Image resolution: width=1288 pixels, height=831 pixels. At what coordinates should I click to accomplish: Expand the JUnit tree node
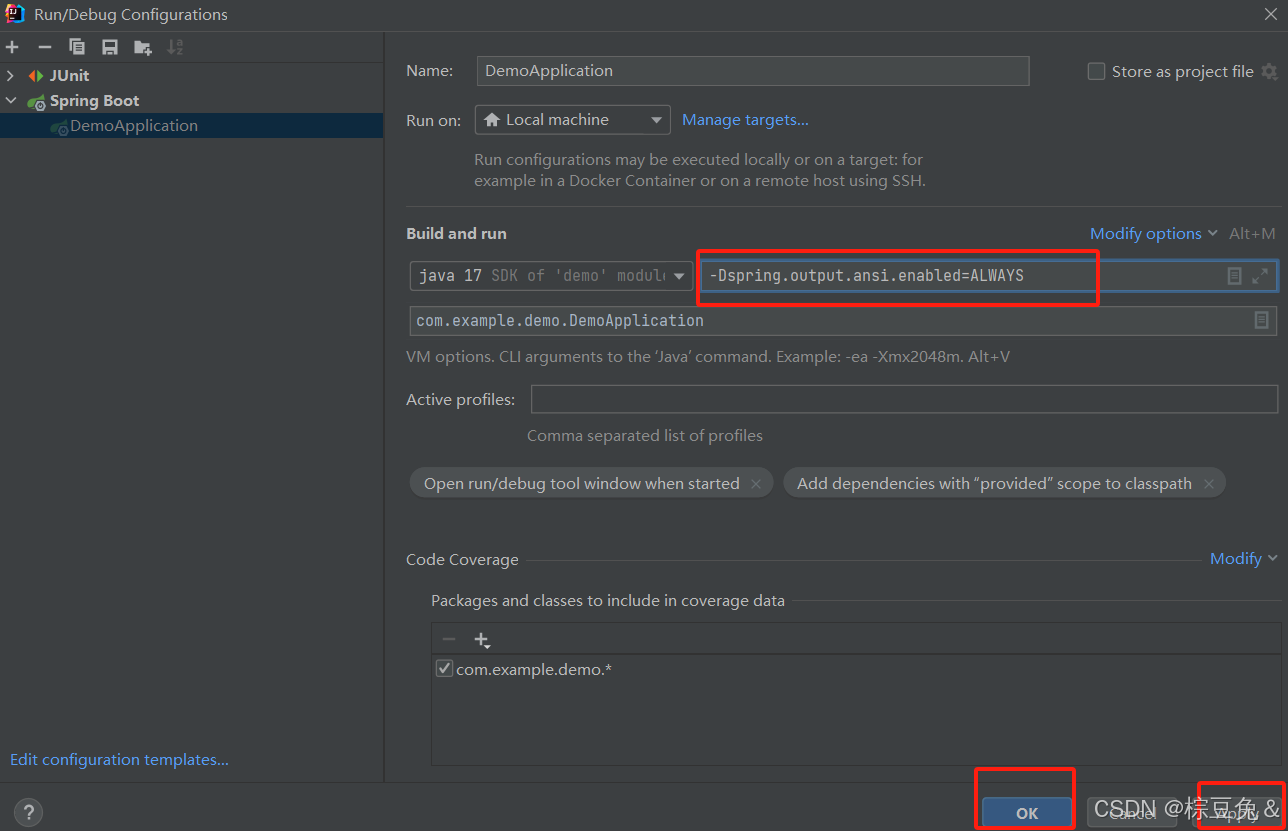[11, 76]
